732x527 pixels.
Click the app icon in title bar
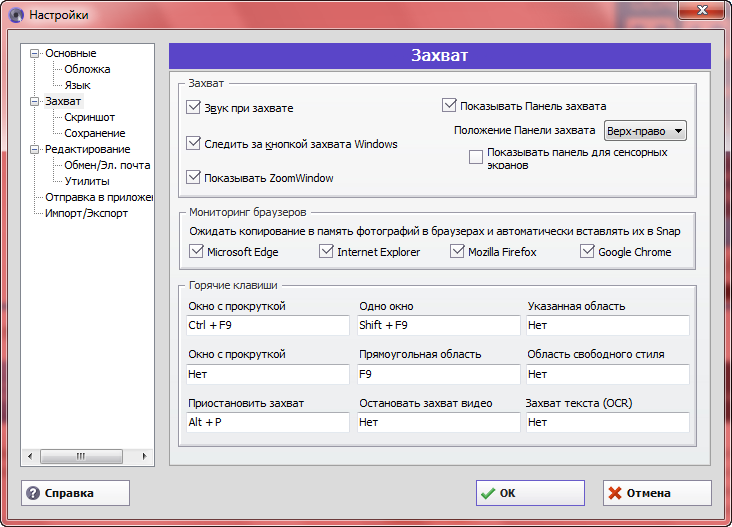pyautogui.click(x=16, y=15)
